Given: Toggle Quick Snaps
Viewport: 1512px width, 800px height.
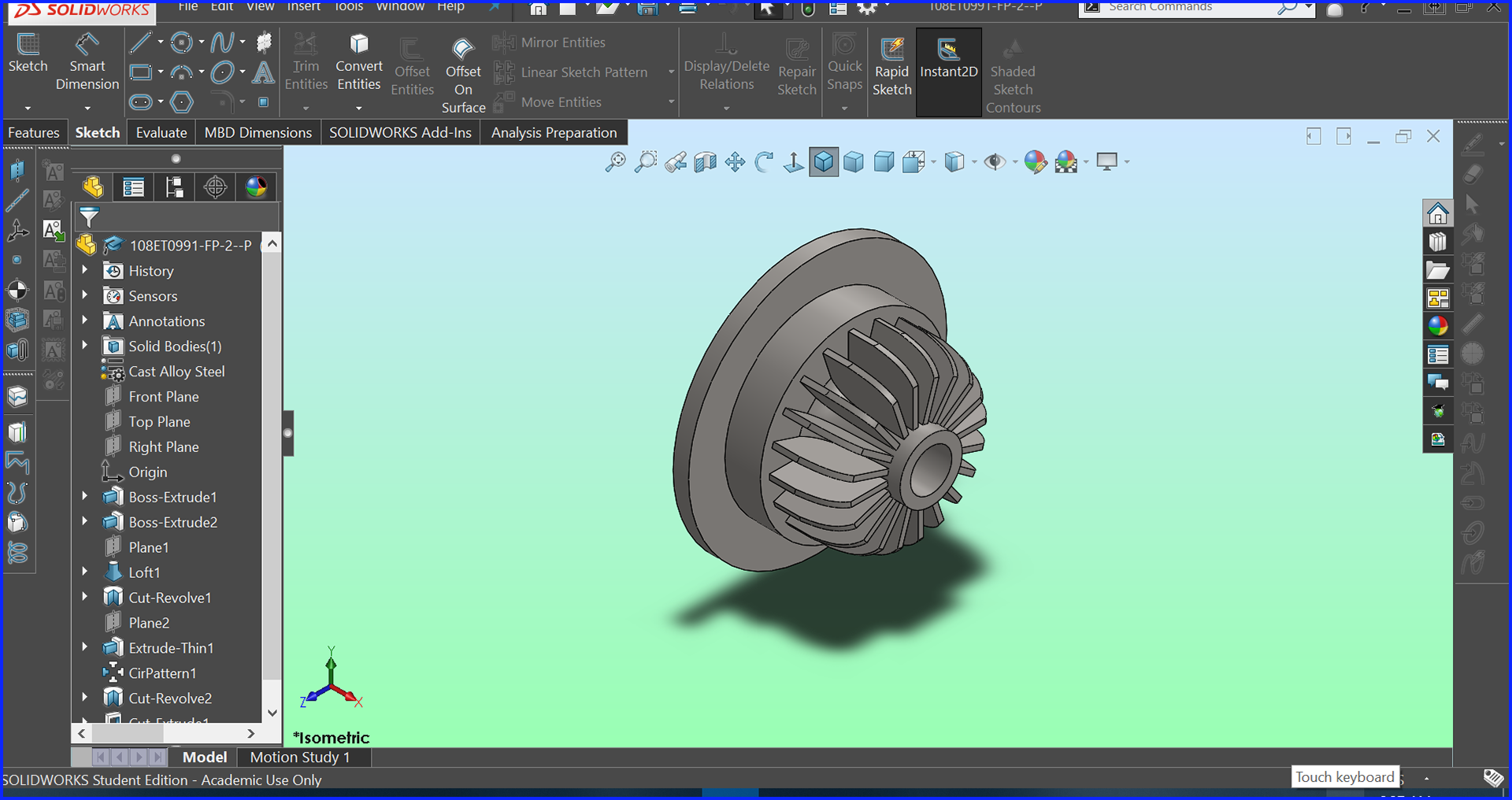Looking at the screenshot, I should [844, 63].
